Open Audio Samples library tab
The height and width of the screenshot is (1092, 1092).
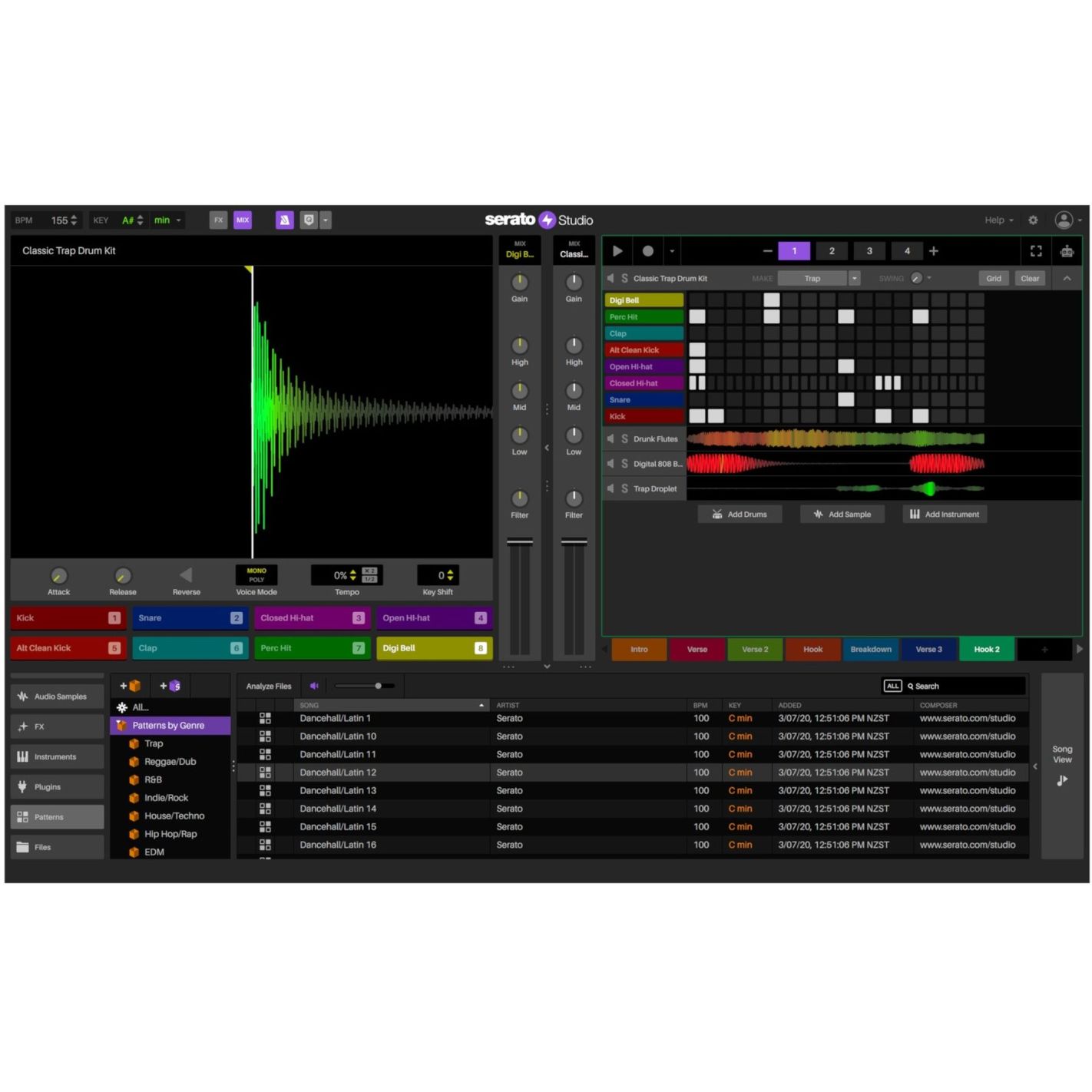(58, 697)
